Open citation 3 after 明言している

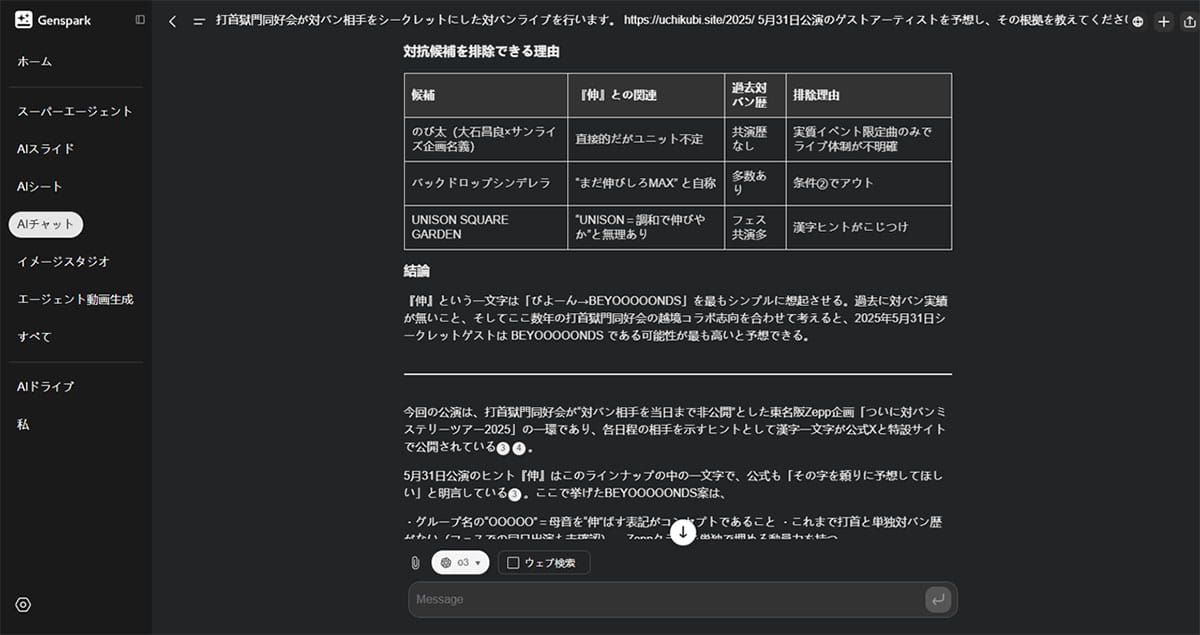pos(514,494)
